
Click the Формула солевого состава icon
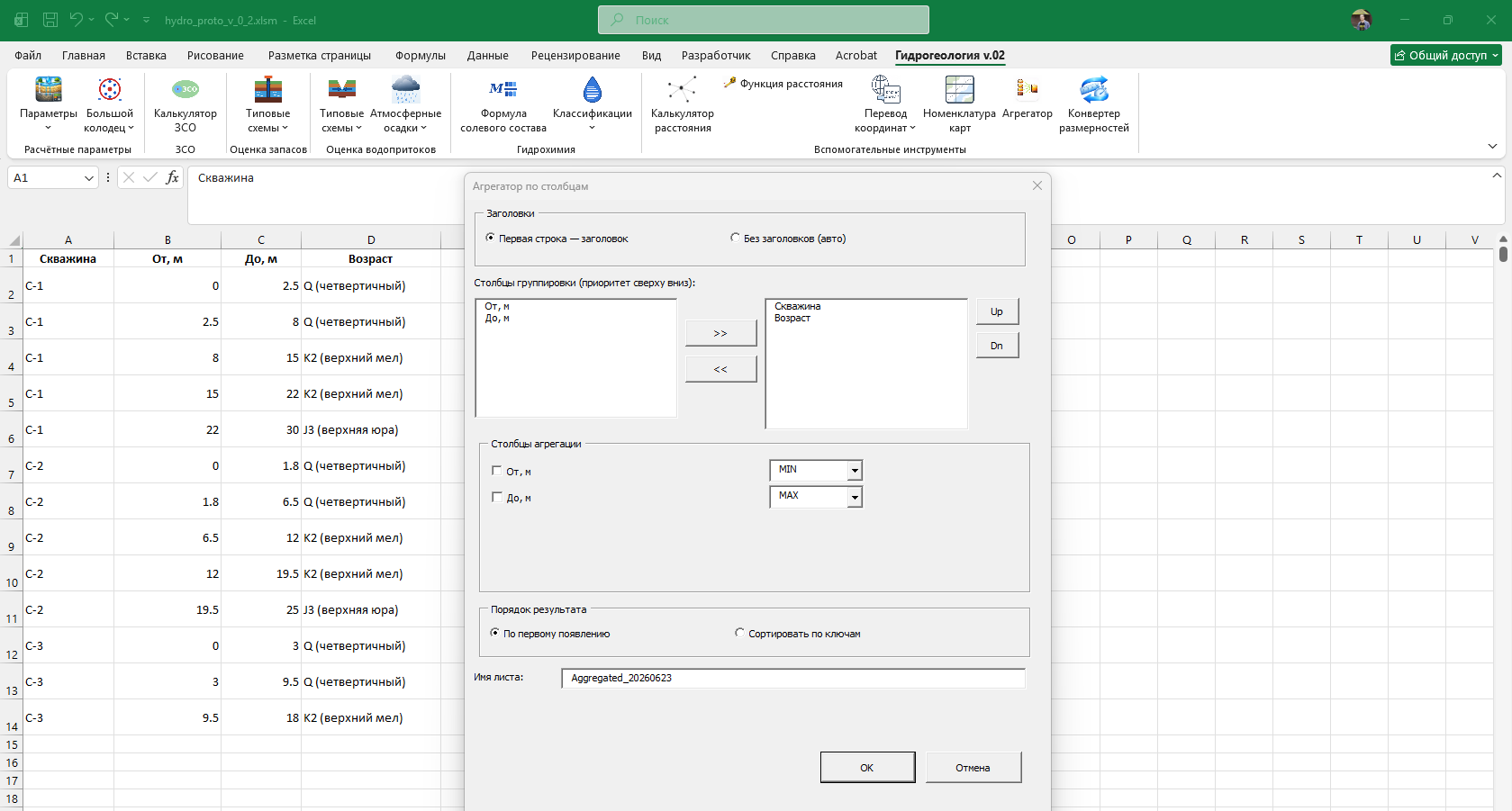click(x=503, y=90)
